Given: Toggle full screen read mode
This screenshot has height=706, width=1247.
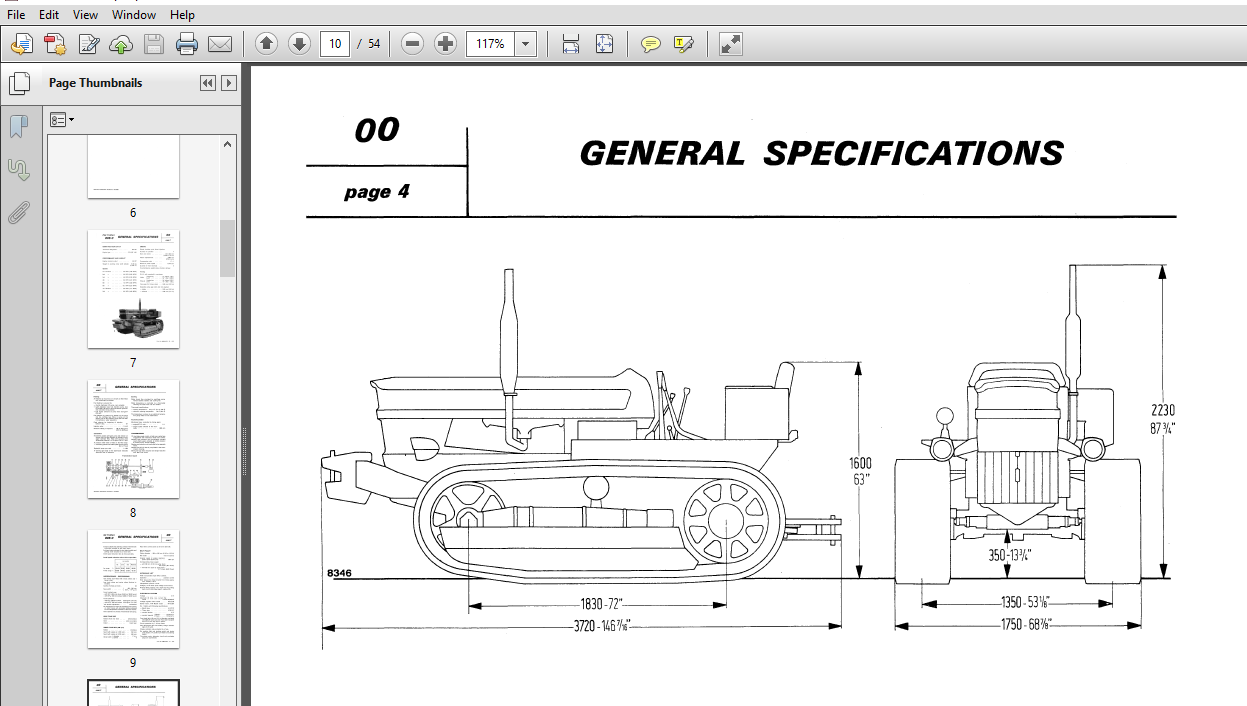Looking at the screenshot, I should 731,44.
